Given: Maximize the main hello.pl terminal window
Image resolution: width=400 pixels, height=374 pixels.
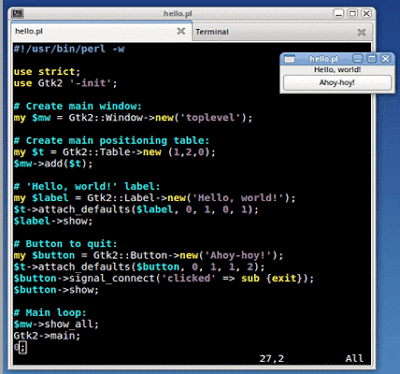Looking at the screenshot, I should [352, 14].
